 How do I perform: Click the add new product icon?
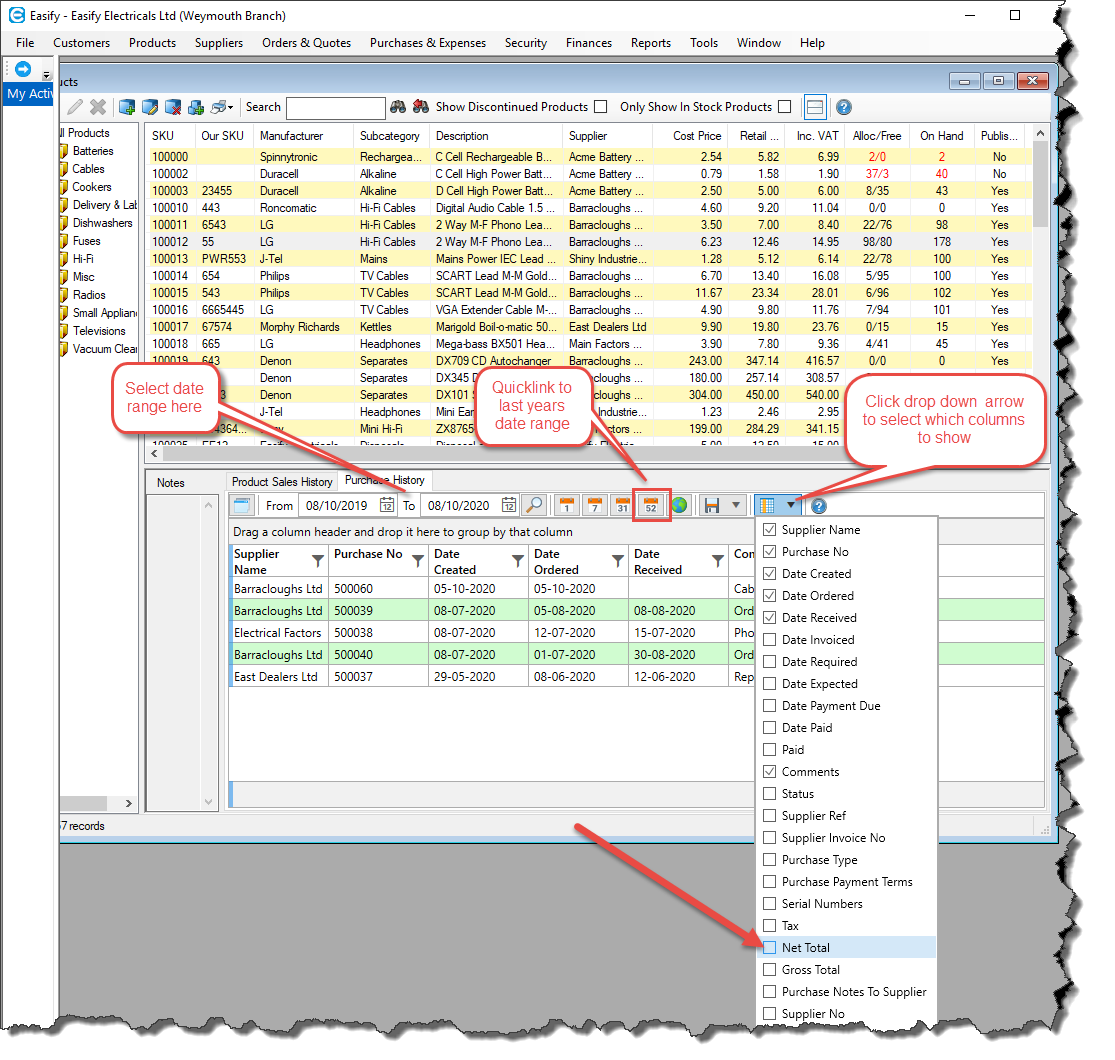click(x=127, y=107)
